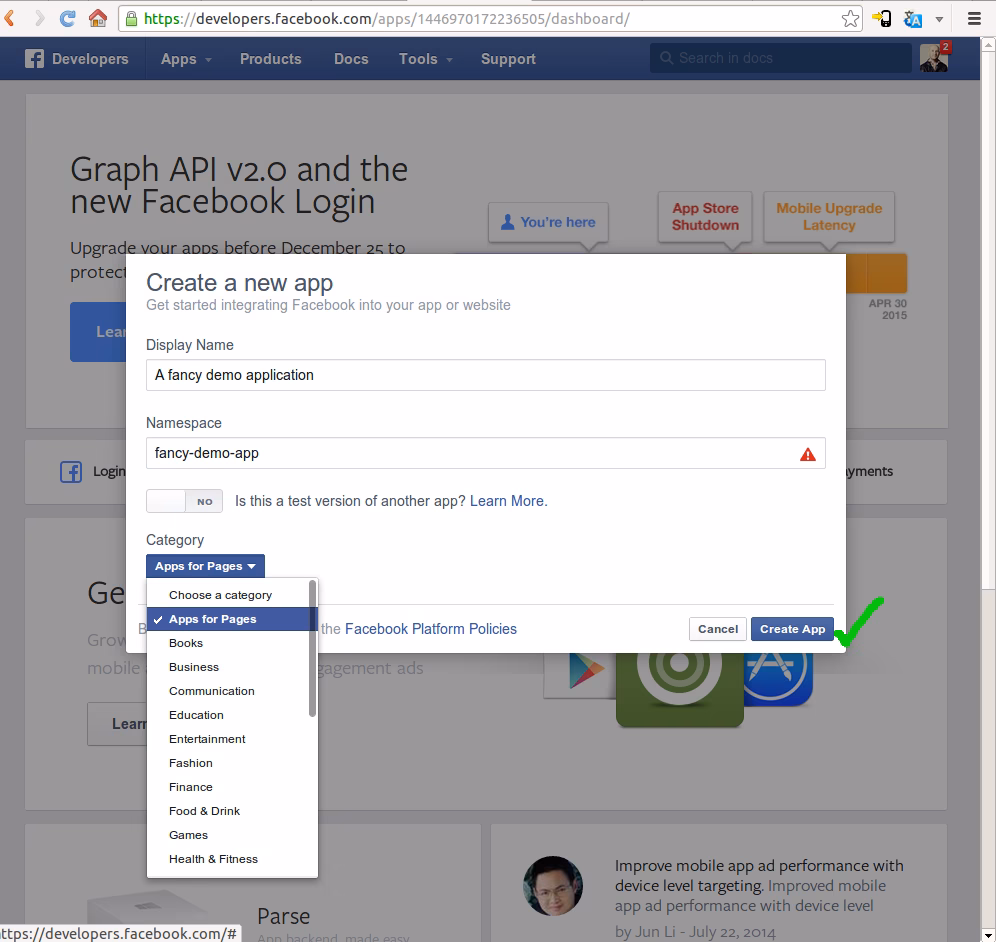996x942 pixels.
Task: Click the green target app icon
Action: click(680, 689)
